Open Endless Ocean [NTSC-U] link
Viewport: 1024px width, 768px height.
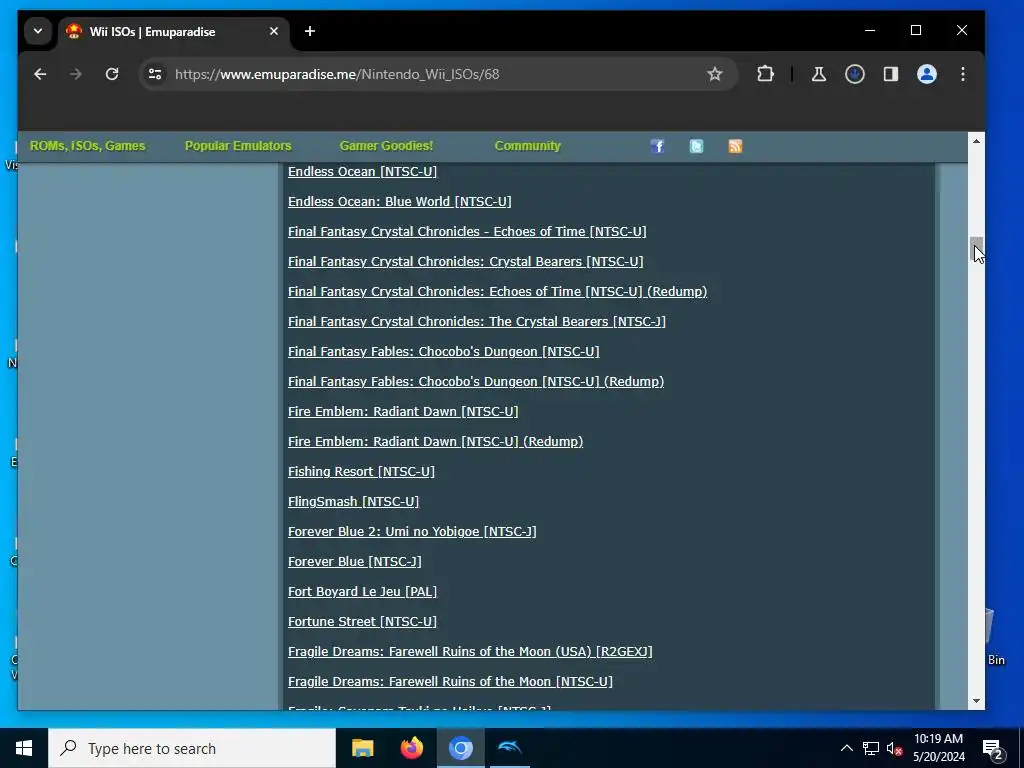(362, 172)
